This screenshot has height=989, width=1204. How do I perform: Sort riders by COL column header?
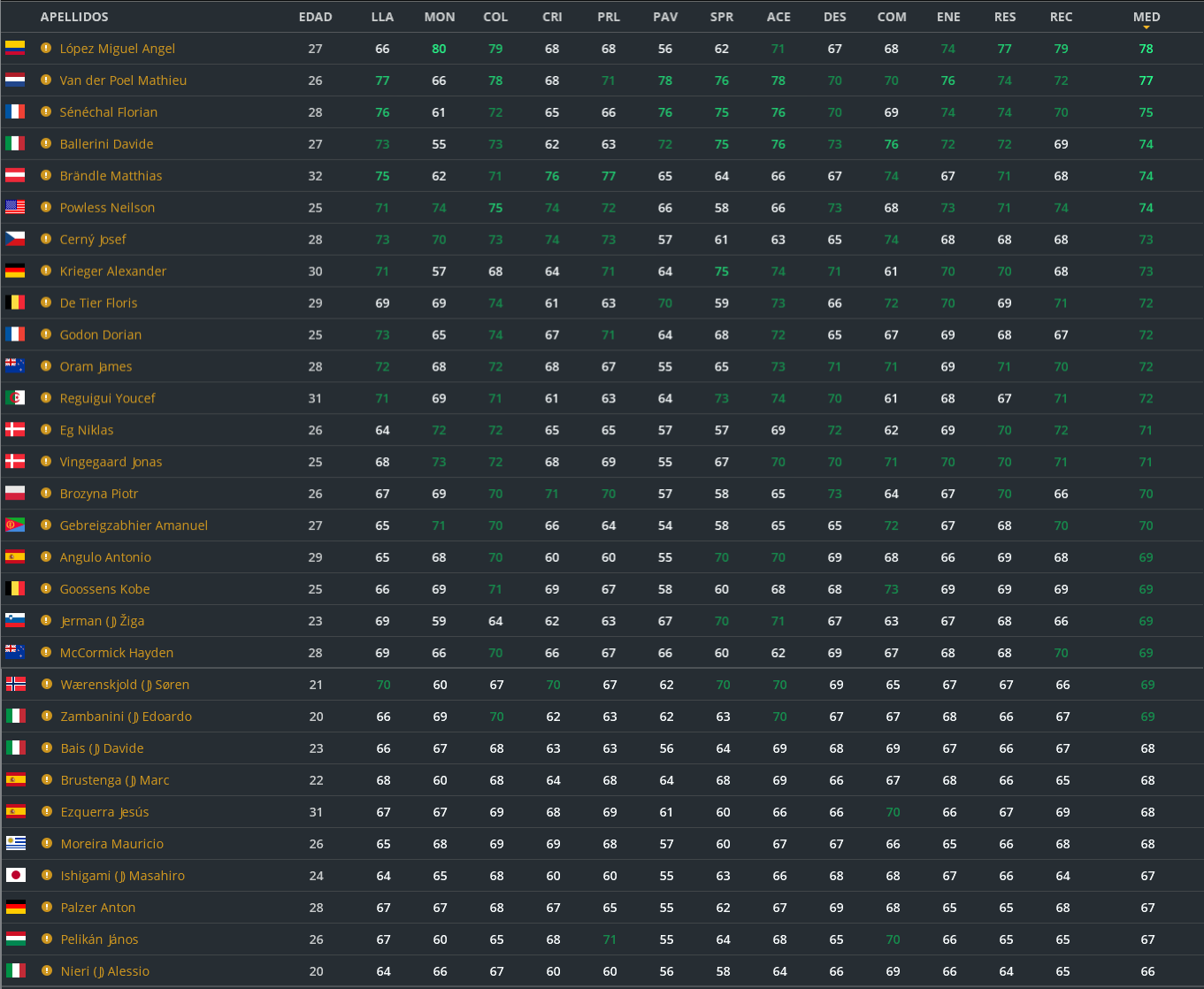[x=495, y=17]
